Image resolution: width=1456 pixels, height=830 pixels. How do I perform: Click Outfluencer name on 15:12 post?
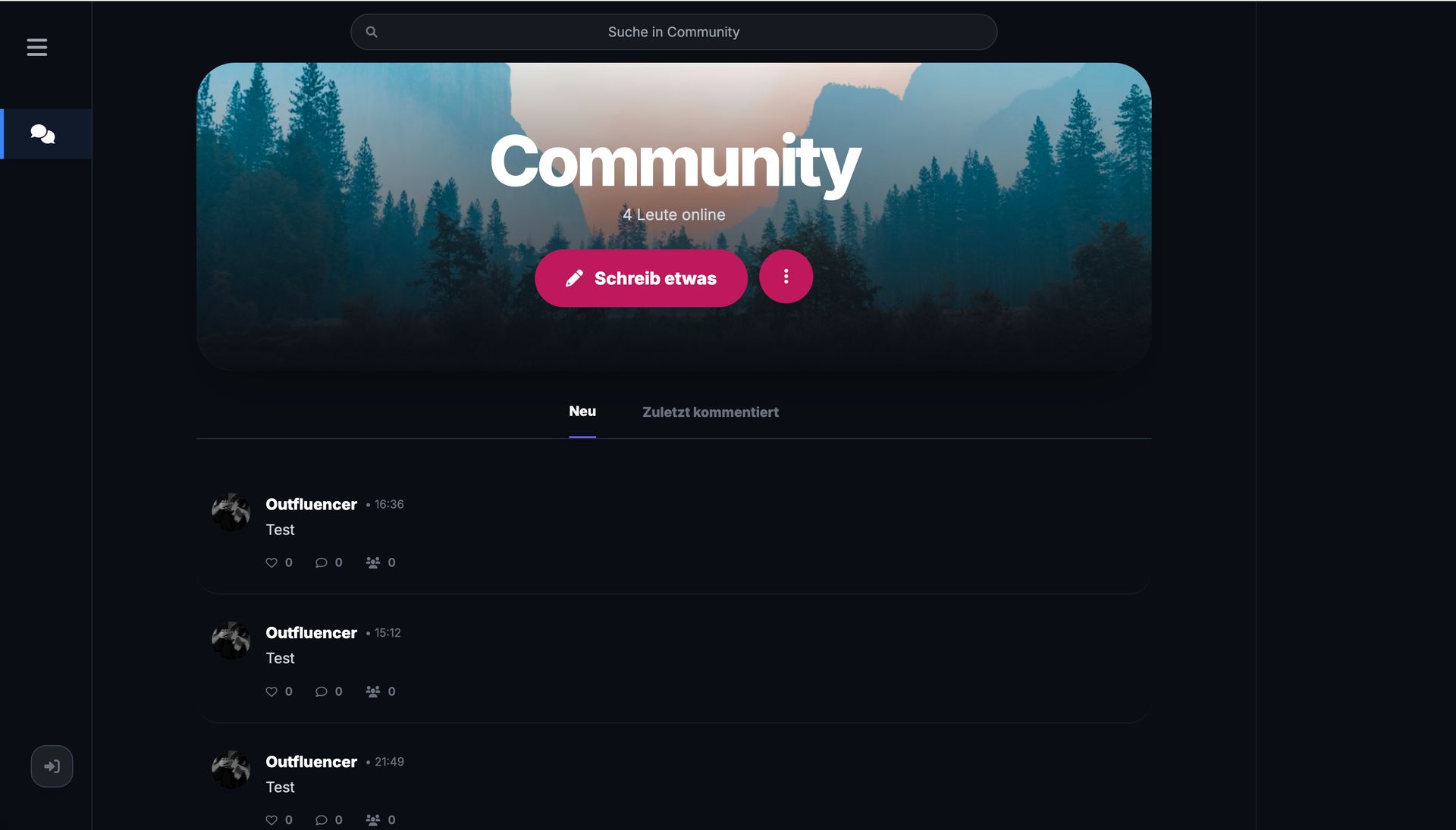(311, 633)
